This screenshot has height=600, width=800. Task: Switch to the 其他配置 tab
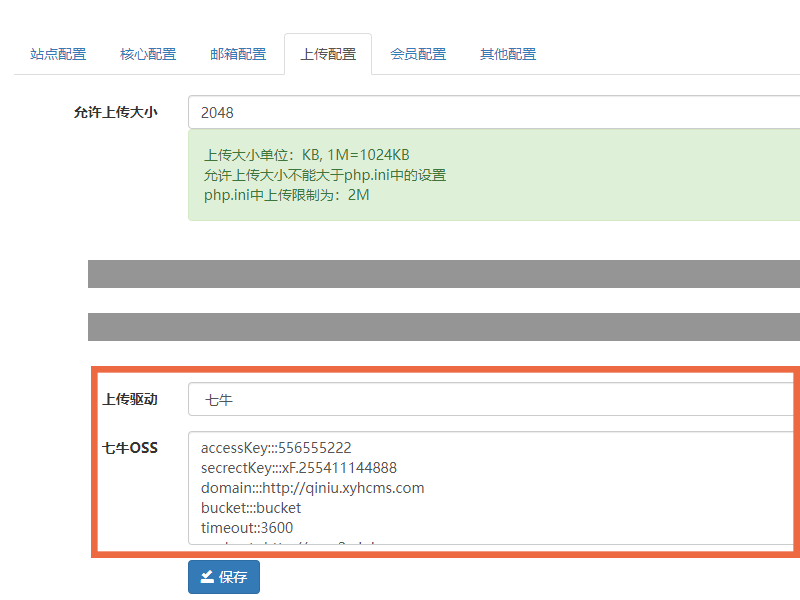click(508, 54)
